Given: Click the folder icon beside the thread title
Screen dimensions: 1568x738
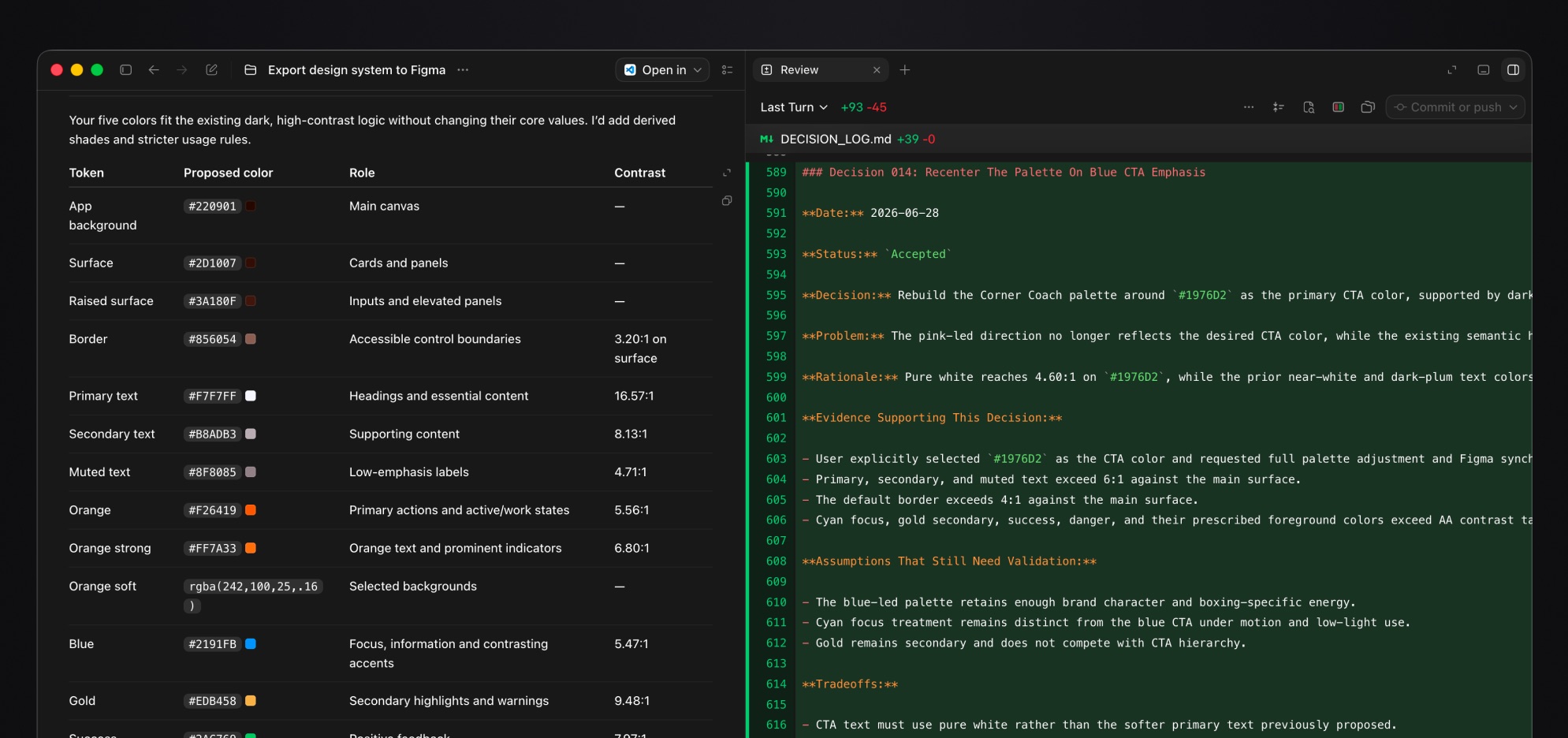Looking at the screenshot, I should pyautogui.click(x=251, y=69).
